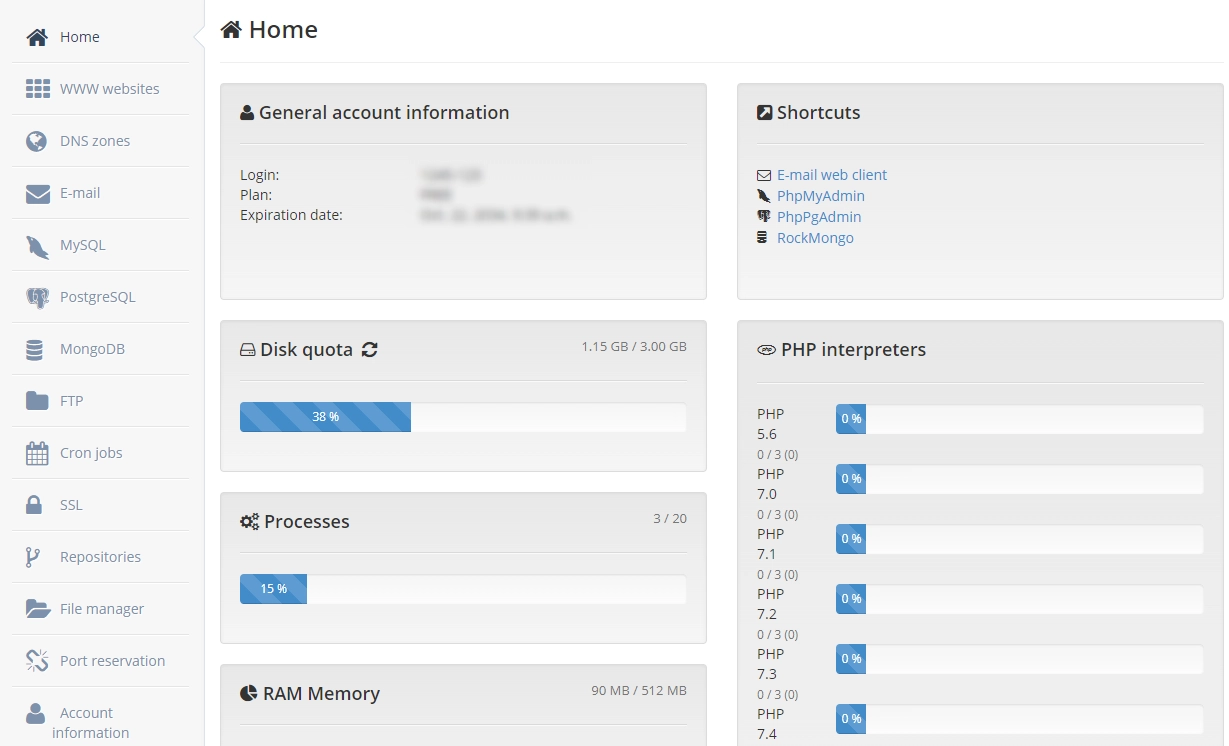The height and width of the screenshot is (746, 1229).
Task: Click the Repositories branch icon
Action: [x=33, y=557]
